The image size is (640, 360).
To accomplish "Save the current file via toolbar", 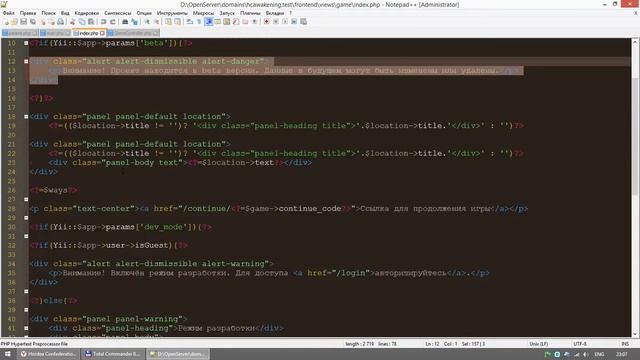I will point(23,22).
